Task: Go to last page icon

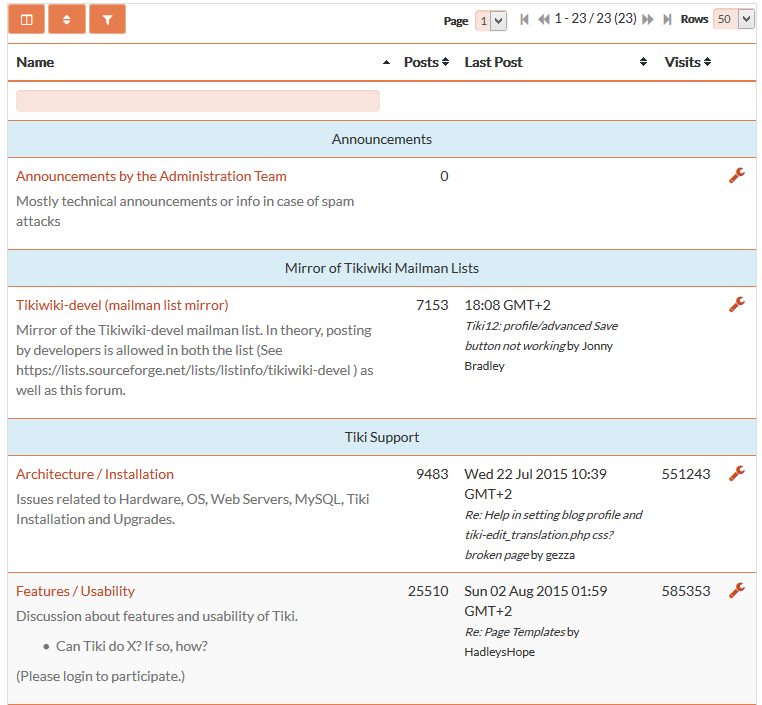Action: click(x=667, y=19)
